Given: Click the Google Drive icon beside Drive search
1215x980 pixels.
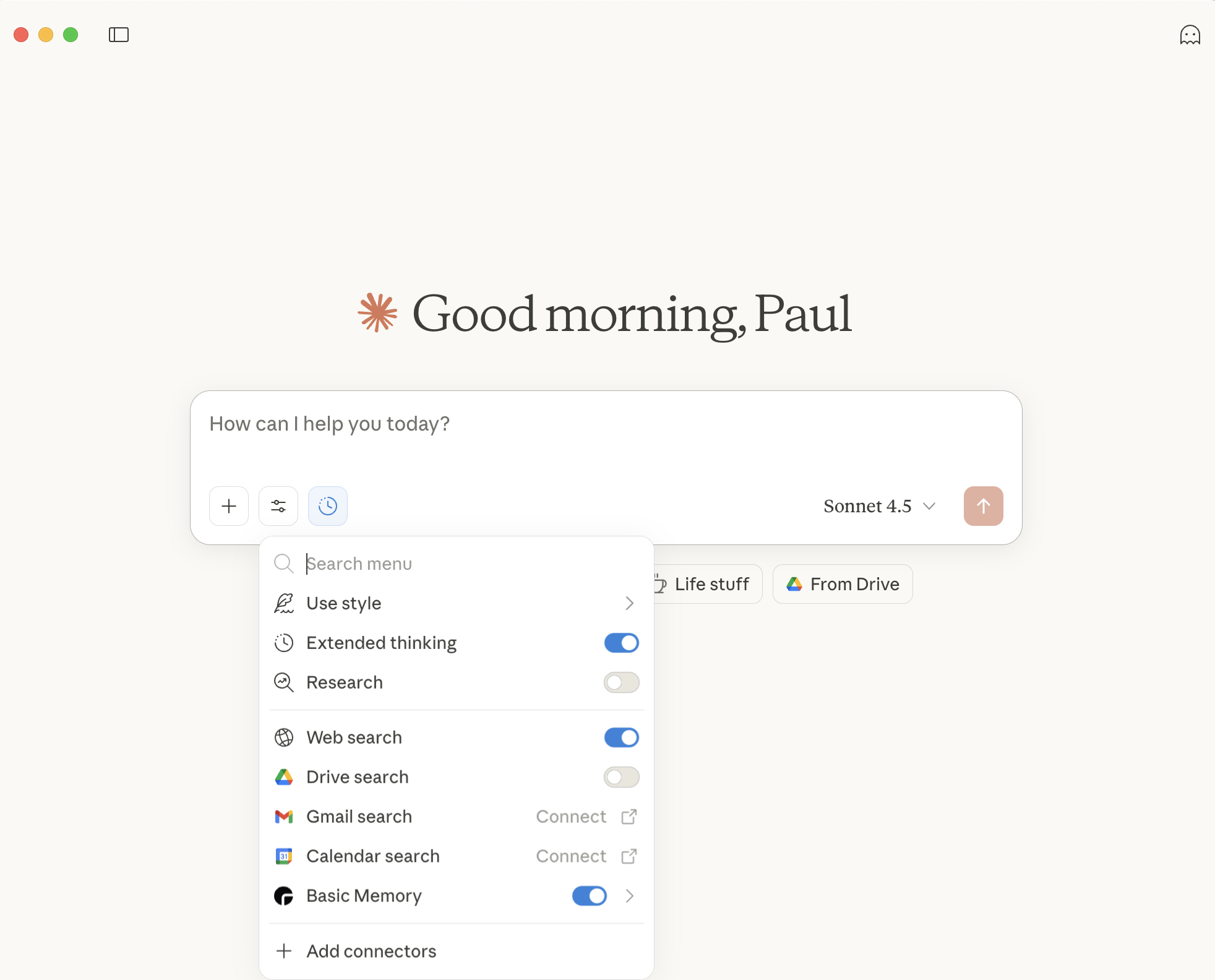Looking at the screenshot, I should 283,776.
